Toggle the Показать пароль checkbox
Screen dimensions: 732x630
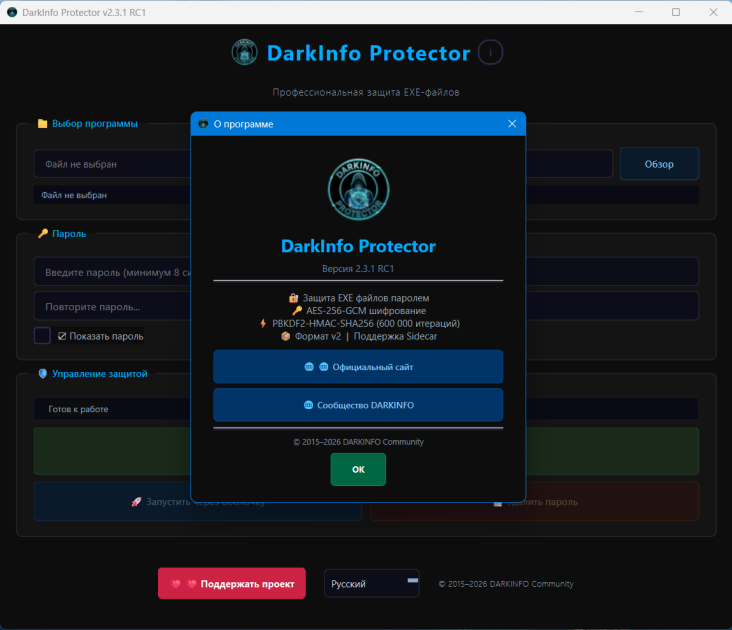click(x=42, y=336)
